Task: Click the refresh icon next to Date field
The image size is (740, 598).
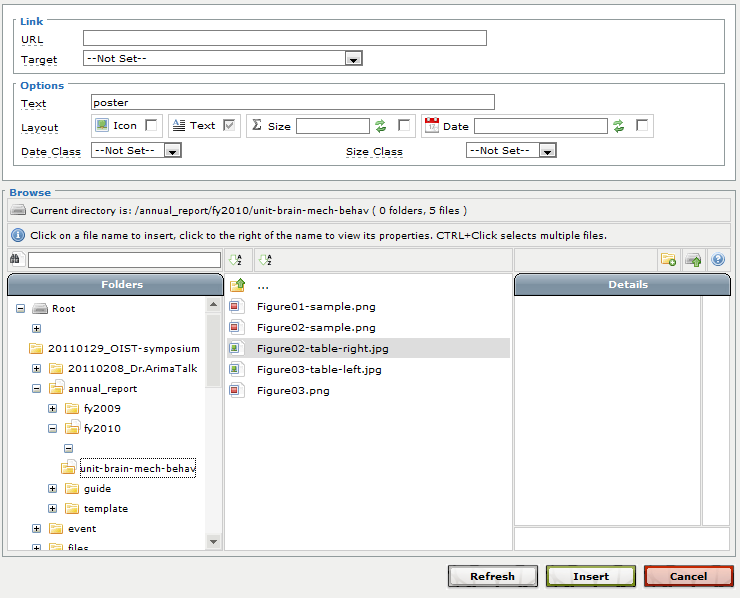Action: [619, 126]
